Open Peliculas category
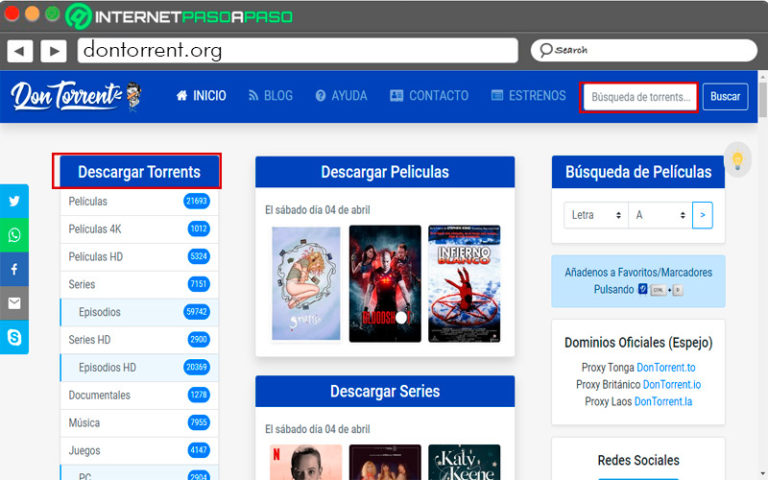The image size is (768, 480). coord(139,201)
